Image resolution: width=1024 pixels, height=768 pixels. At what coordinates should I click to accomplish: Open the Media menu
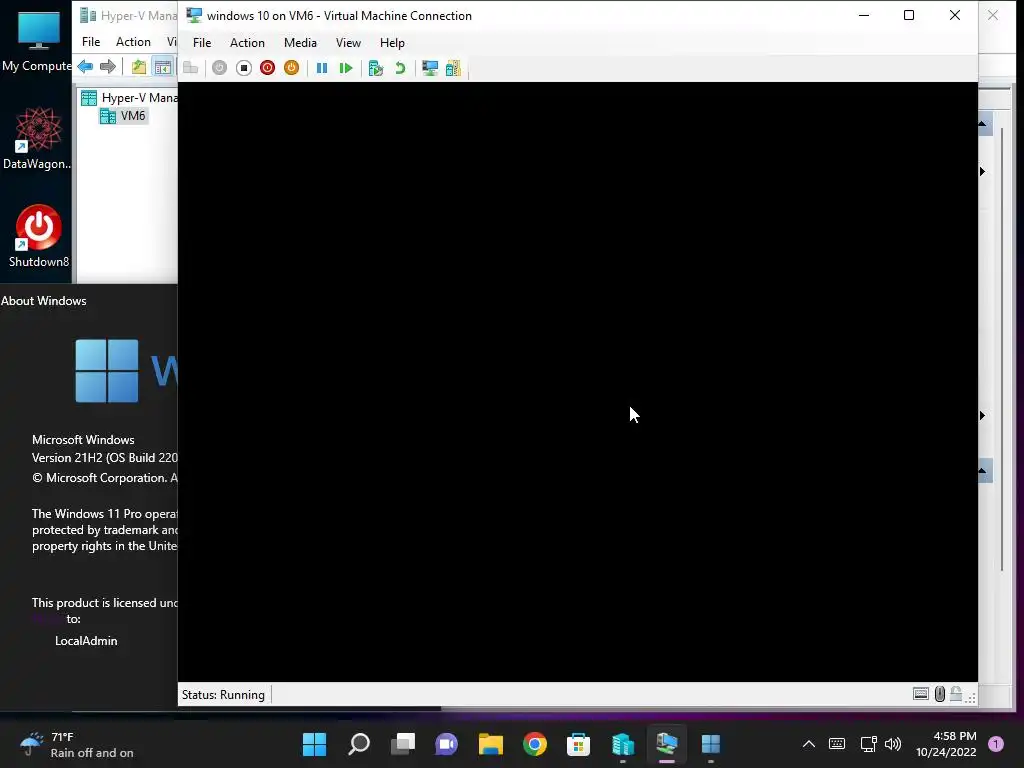point(300,42)
